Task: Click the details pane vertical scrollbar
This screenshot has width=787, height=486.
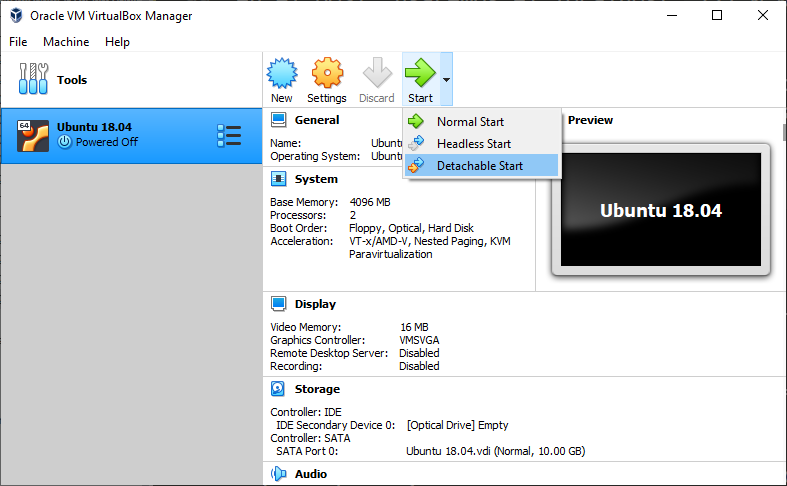Action: point(784,132)
